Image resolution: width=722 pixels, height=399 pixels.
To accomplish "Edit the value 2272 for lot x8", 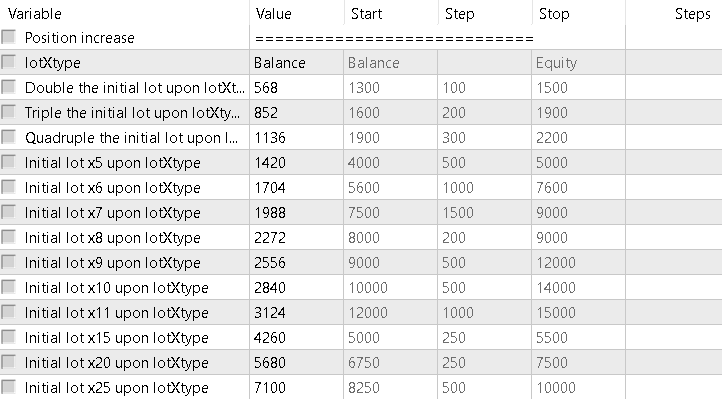I will coord(297,237).
